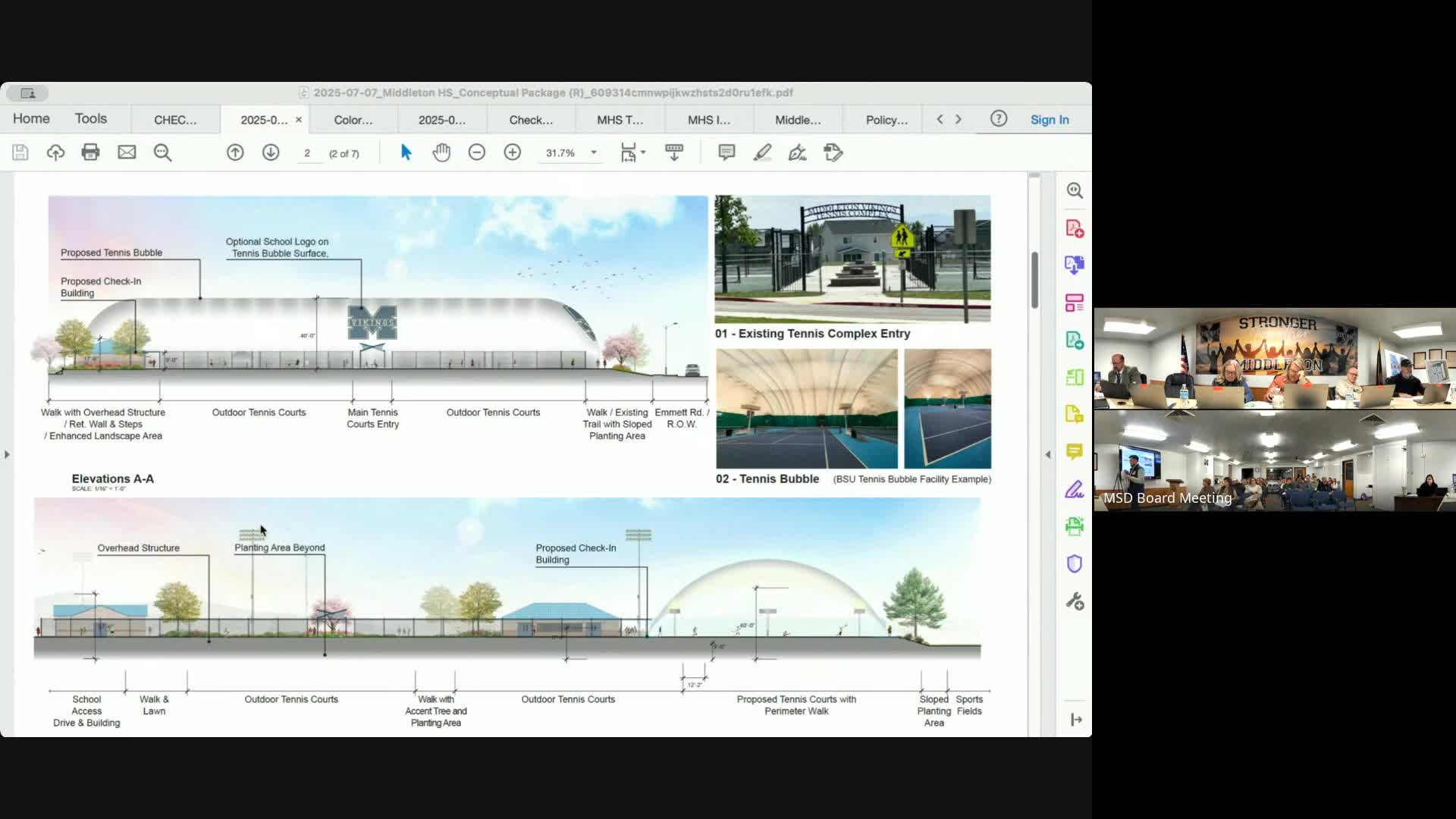Viewport: 1456px width, 819px height.
Task: Click the Sign In link
Action: tap(1050, 120)
